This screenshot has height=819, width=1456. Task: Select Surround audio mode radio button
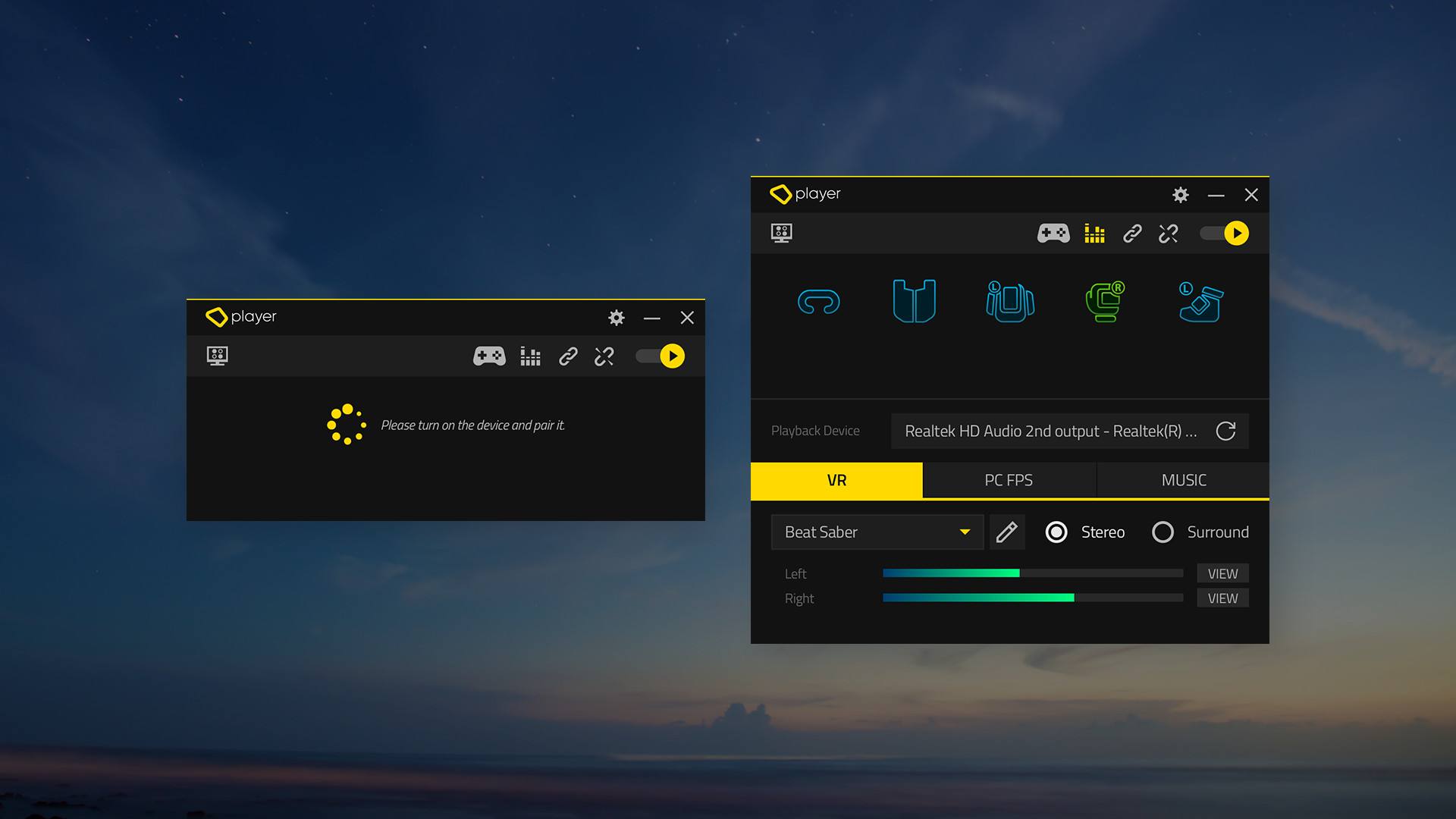(x=1162, y=531)
